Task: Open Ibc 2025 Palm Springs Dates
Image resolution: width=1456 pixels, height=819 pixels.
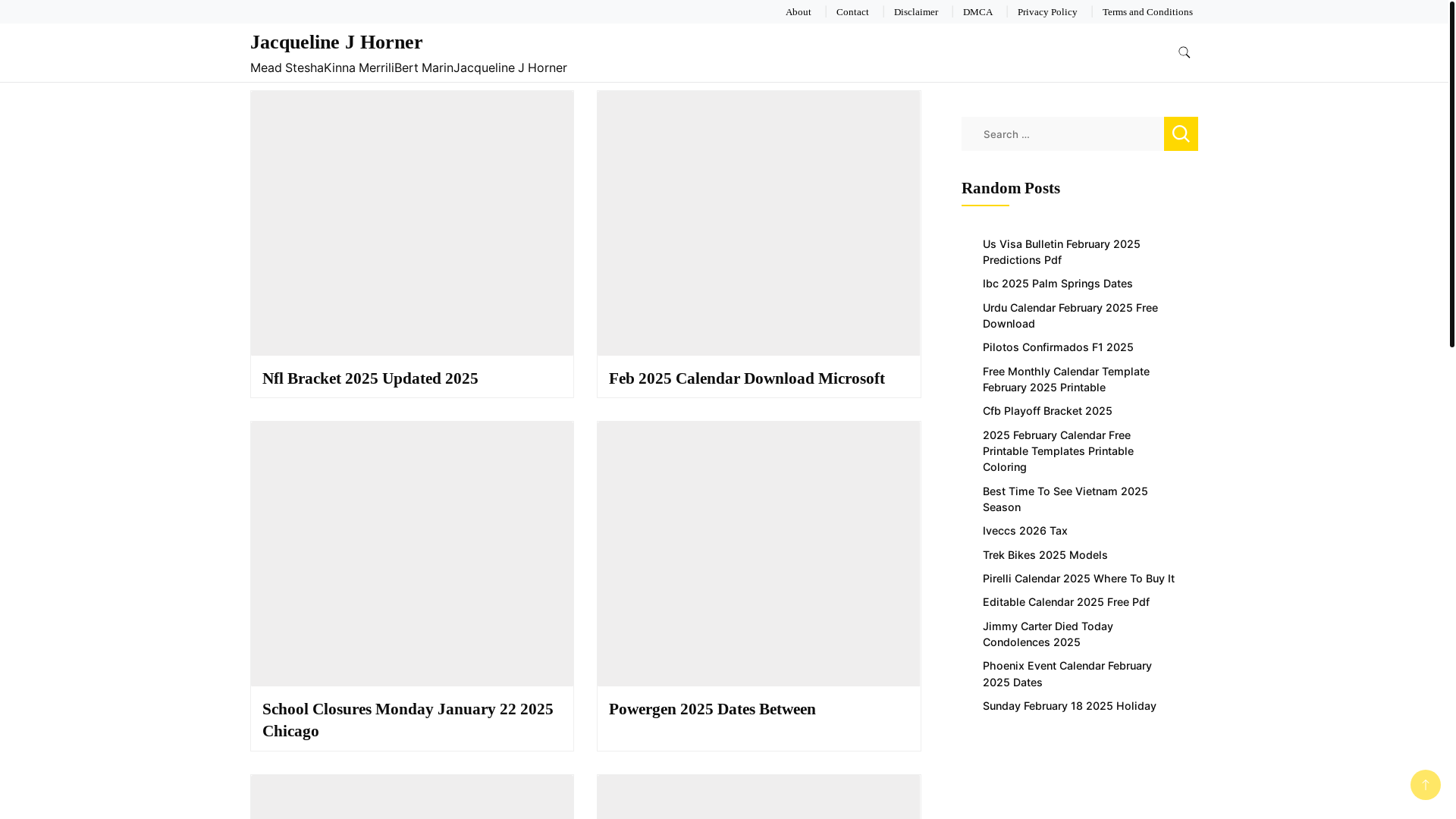Action: [1057, 284]
